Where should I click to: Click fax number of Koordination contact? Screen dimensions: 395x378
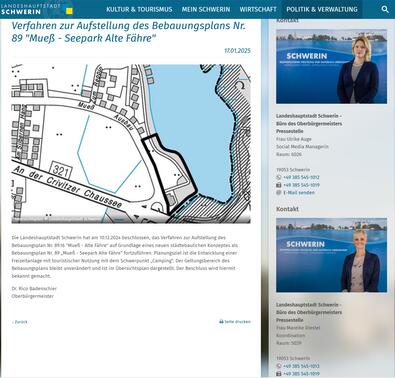301,374
